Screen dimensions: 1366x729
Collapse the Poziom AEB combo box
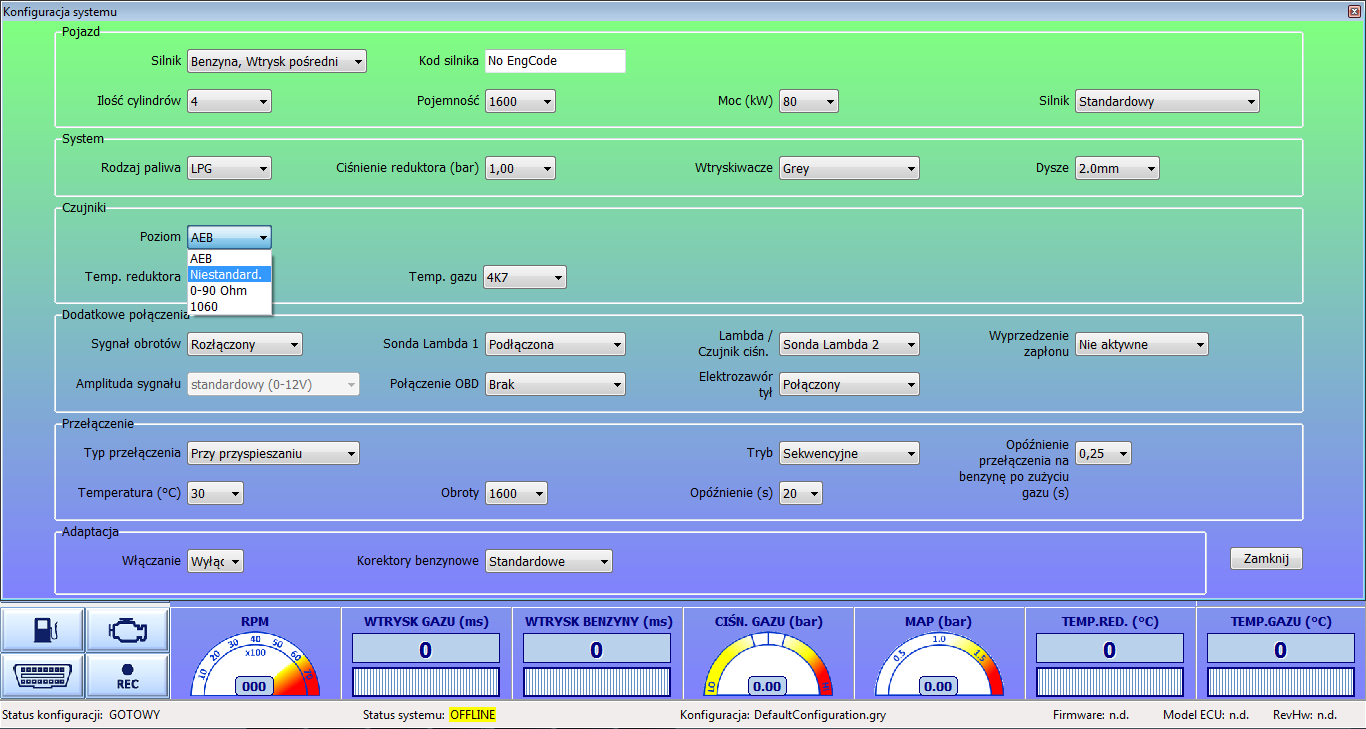point(229,237)
